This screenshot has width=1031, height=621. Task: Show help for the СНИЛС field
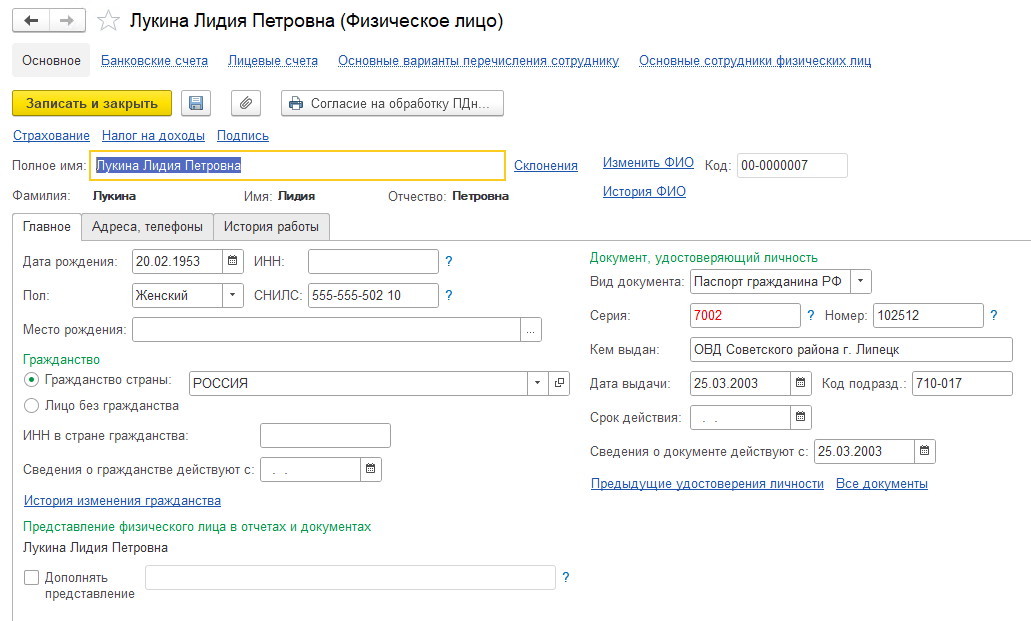coord(448,295)
